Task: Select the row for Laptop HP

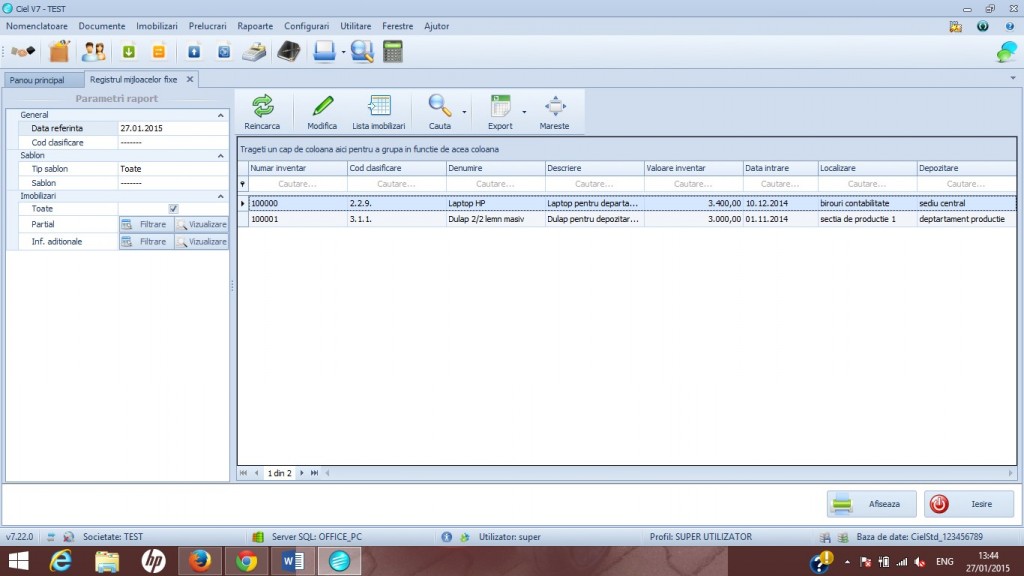Action: click(x=632, y=203)
